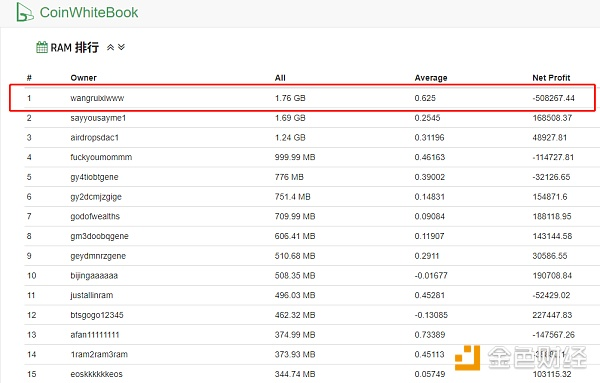Click the 606.41 MB cell
This screenshot has height=383, width=600.
pyautogui.click(x=295, y=236)
